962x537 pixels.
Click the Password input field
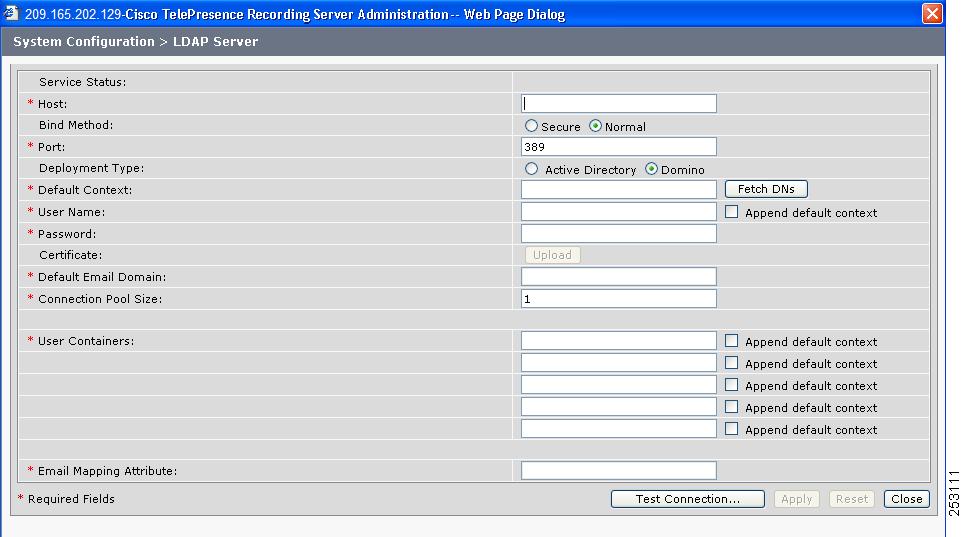(x=618, y=234)
